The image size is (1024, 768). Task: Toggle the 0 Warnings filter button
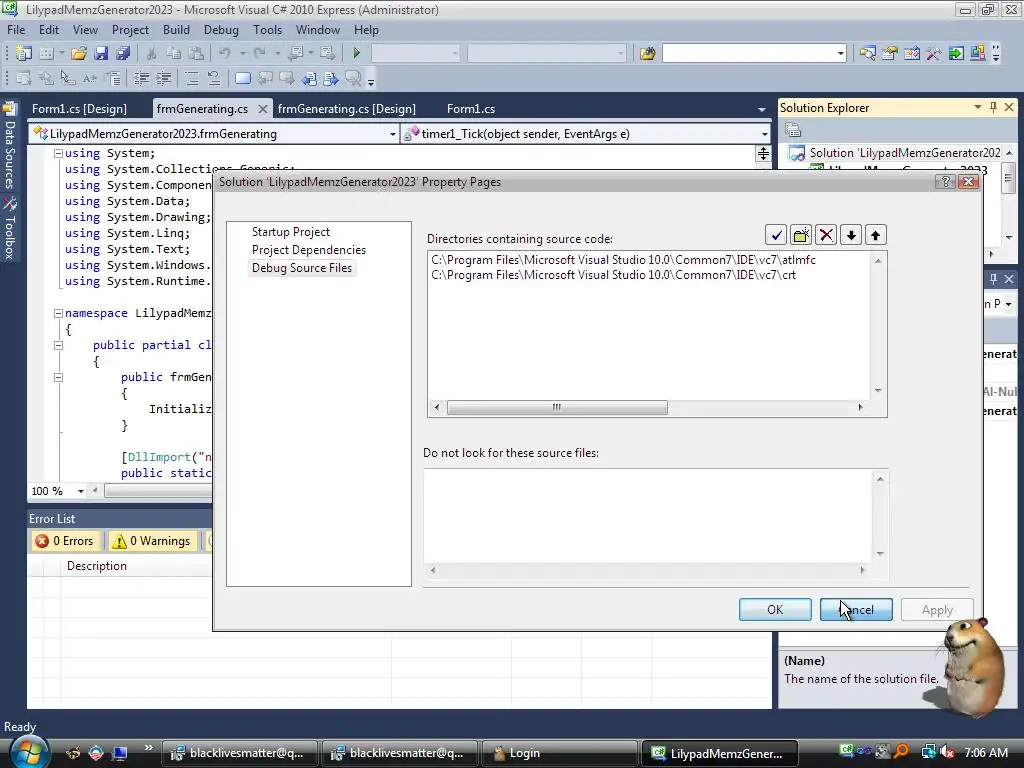152,541
